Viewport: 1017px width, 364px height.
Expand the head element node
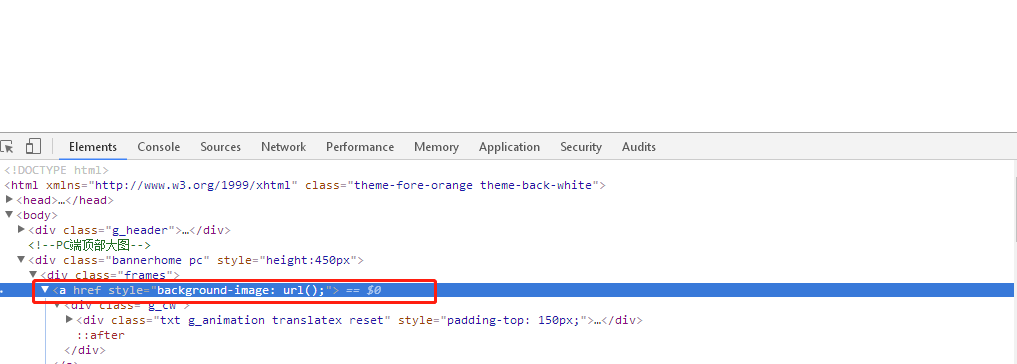tap(9, 200)
